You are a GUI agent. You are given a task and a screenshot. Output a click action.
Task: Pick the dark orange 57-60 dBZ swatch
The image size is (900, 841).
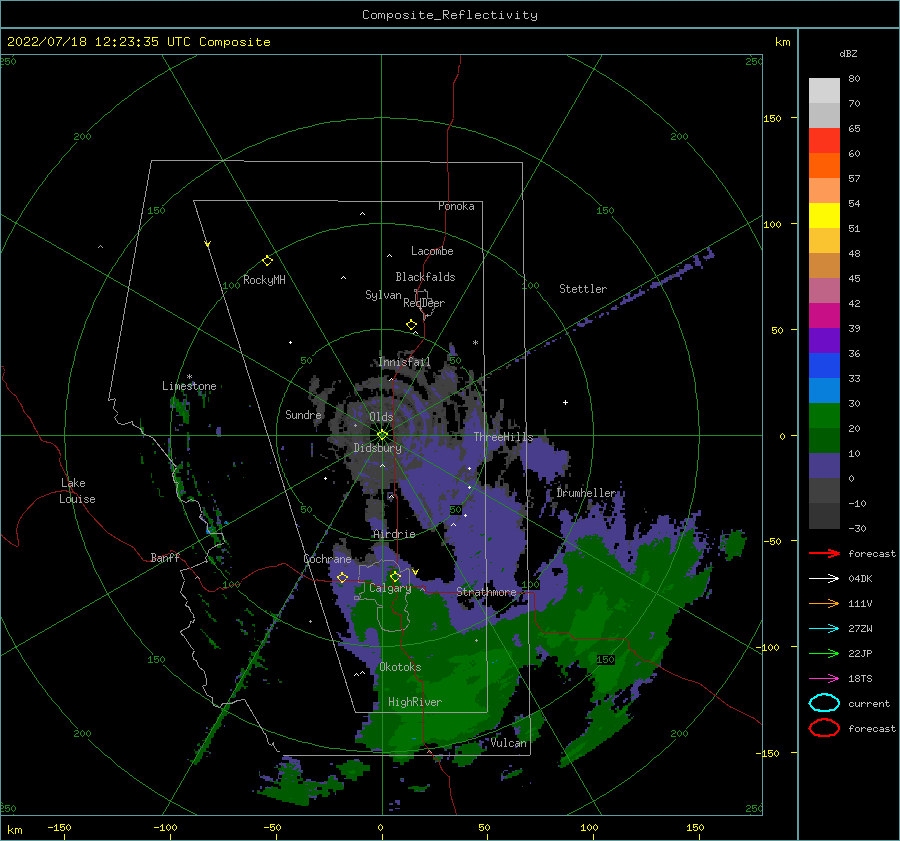(x=824, y=165)
